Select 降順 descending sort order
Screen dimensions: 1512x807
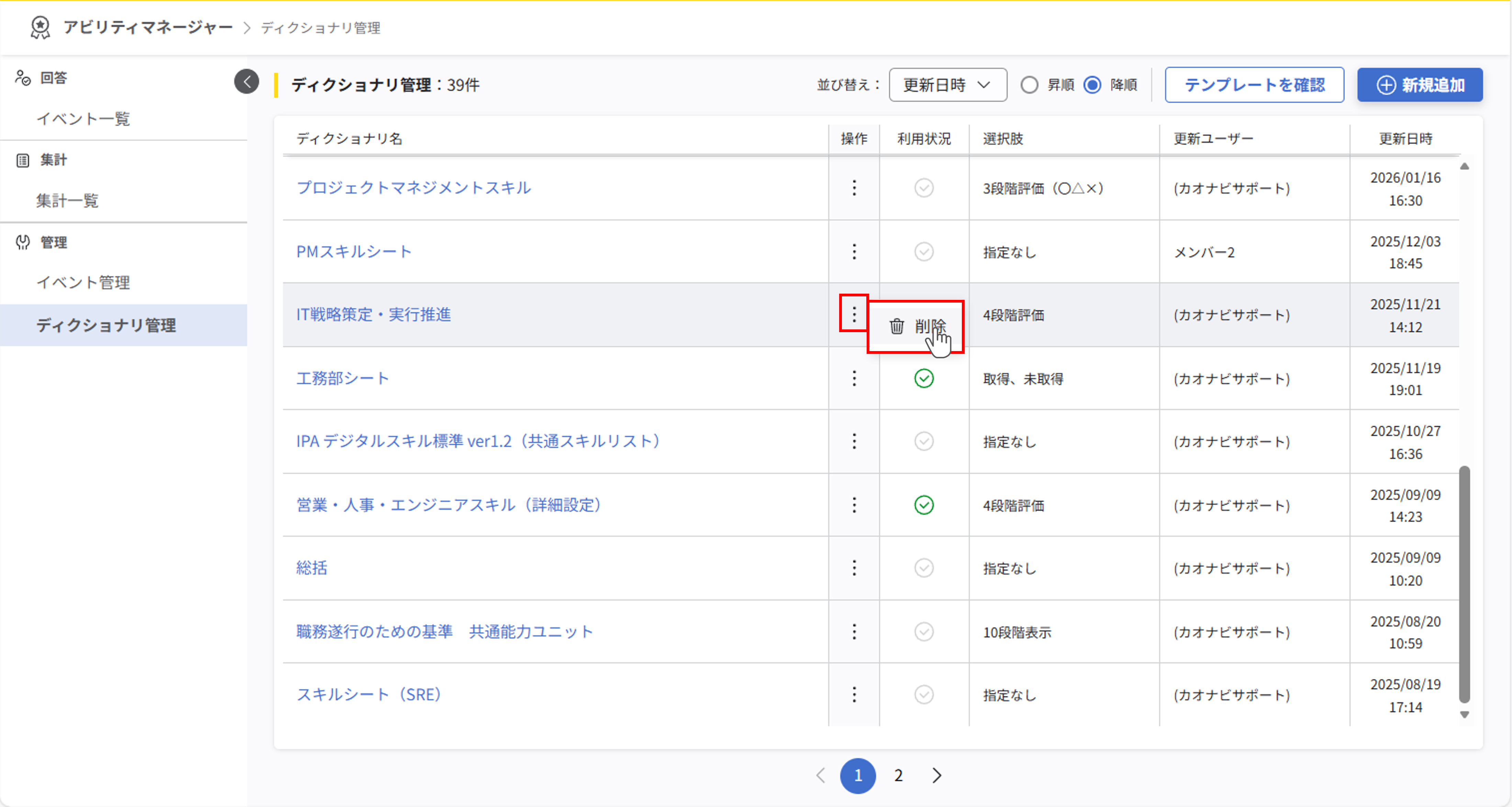coord(1092,85)
